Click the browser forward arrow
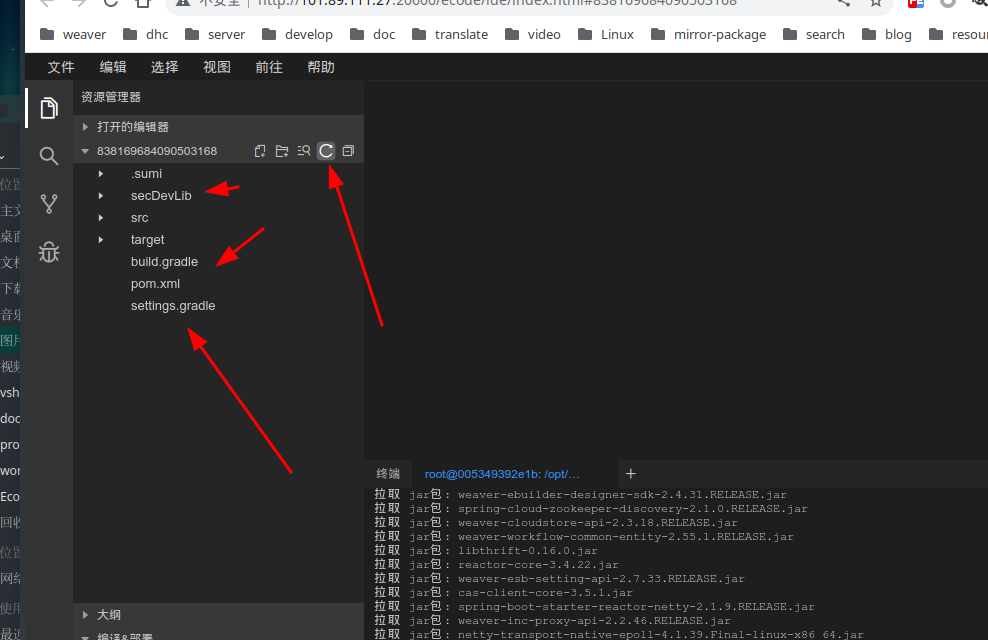This screenshot has height=640, width=988. (79, 3)
